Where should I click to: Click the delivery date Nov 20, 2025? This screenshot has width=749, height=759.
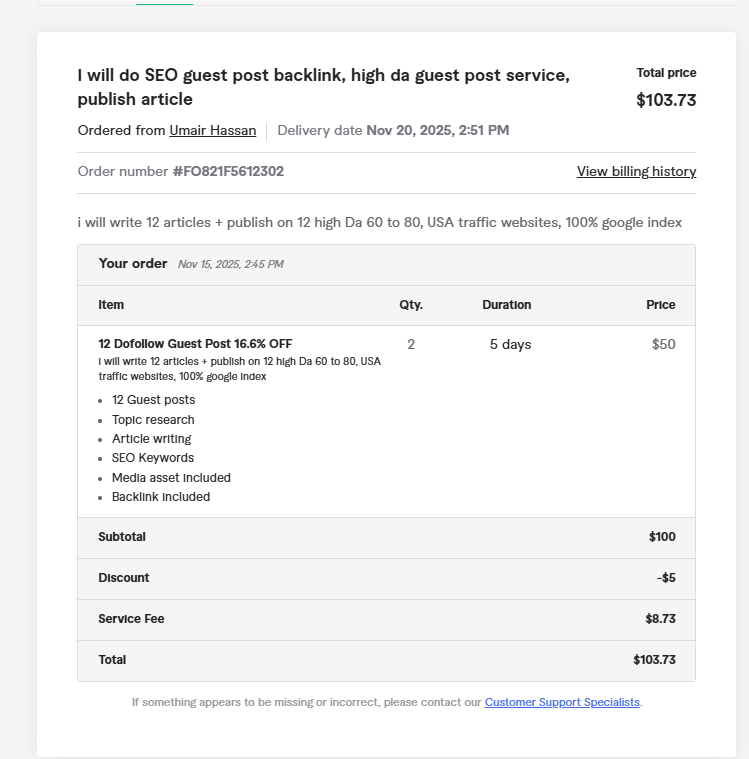[437, 130]
